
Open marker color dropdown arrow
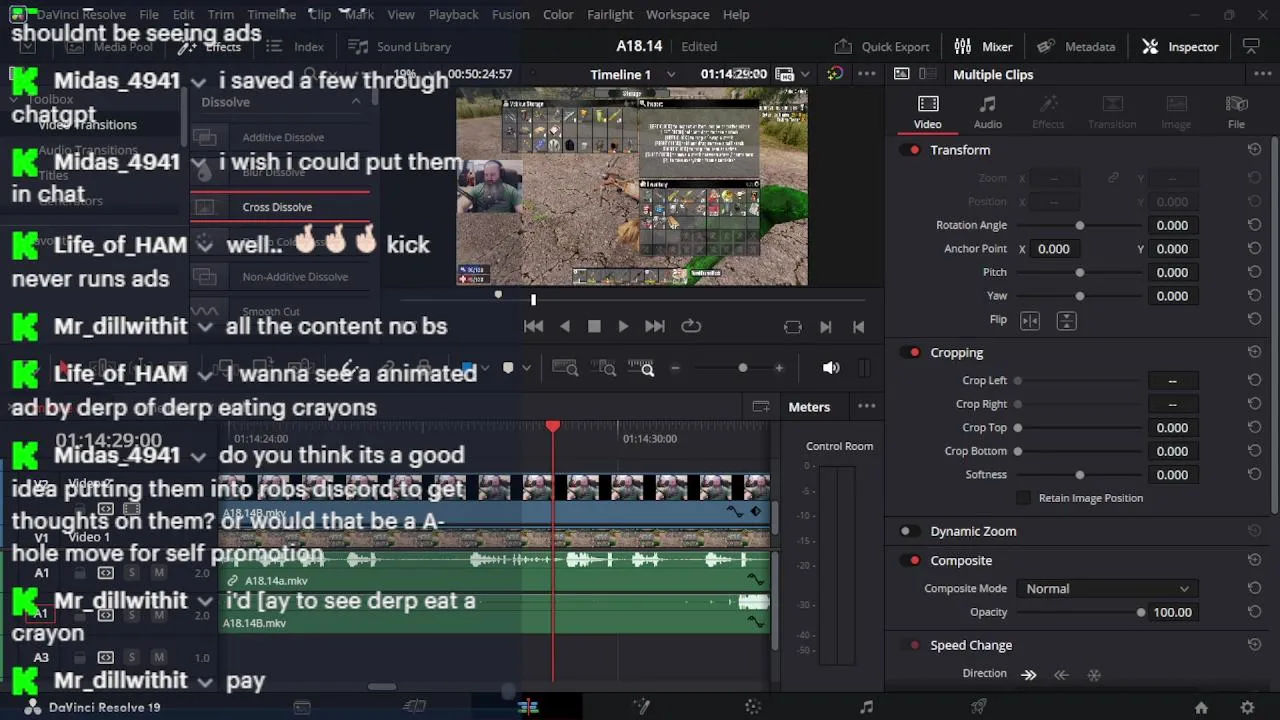click(526, 368)
